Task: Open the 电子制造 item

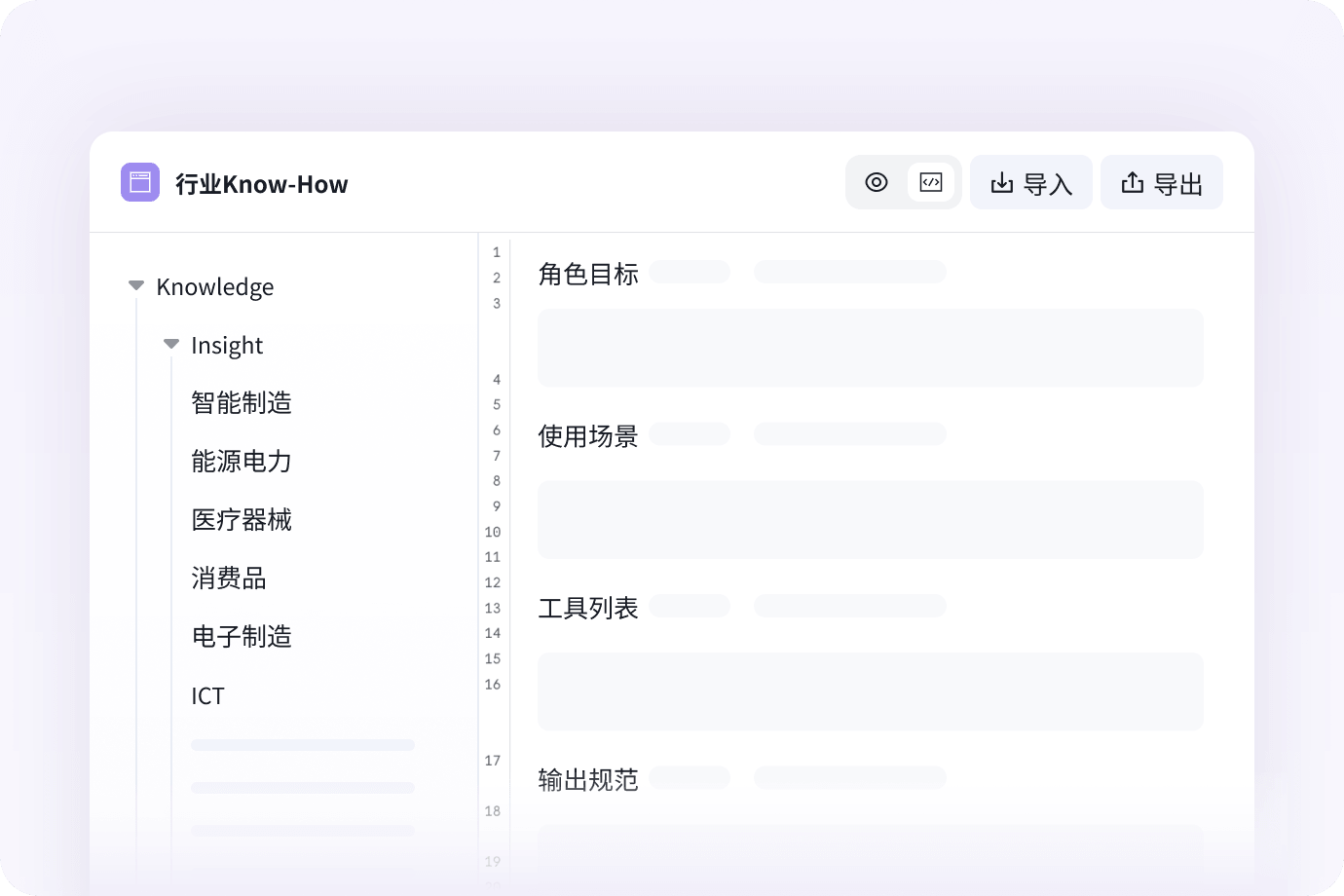Action: [242, 636]
